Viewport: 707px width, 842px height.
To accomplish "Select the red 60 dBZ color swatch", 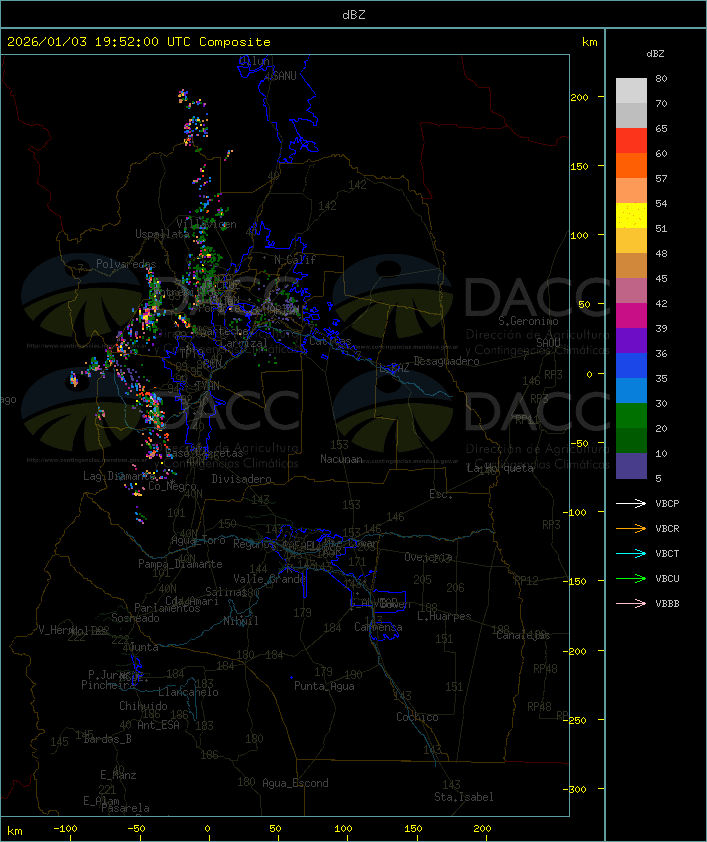I will click(631, 141).
